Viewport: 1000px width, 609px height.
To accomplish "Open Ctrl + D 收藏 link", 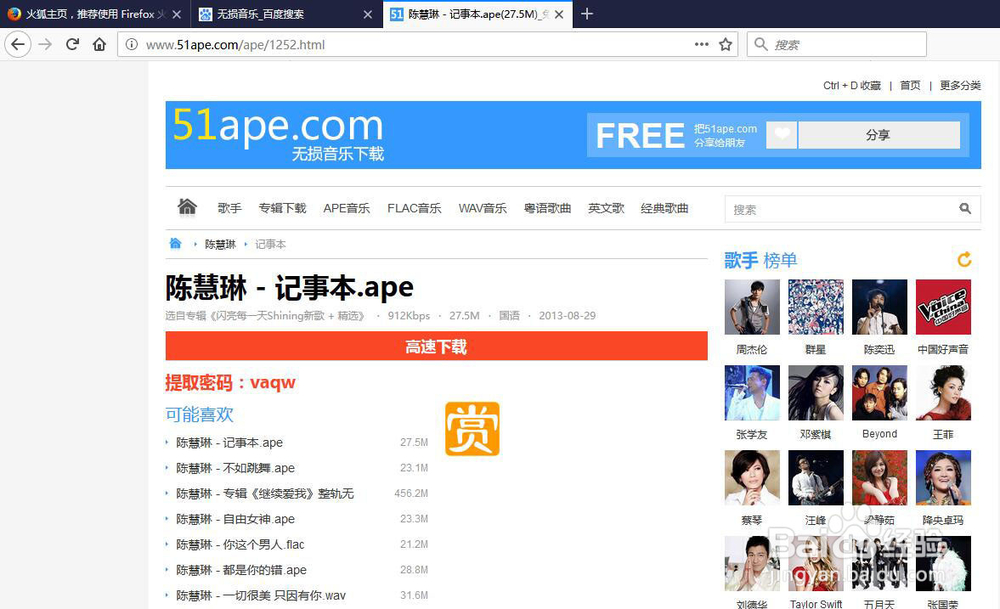I will [x=851, y=85].
